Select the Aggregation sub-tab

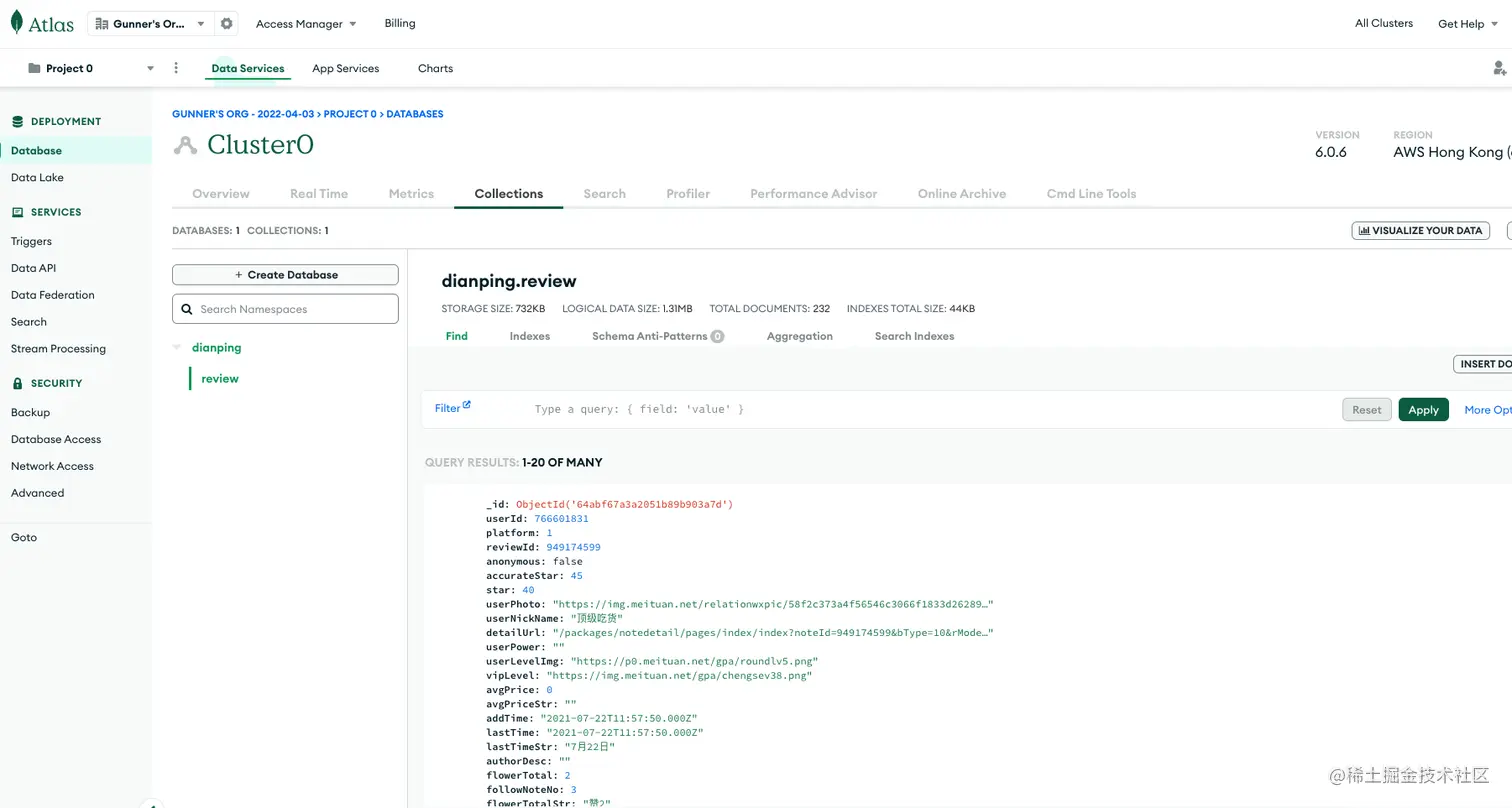[x=800, y=336]
